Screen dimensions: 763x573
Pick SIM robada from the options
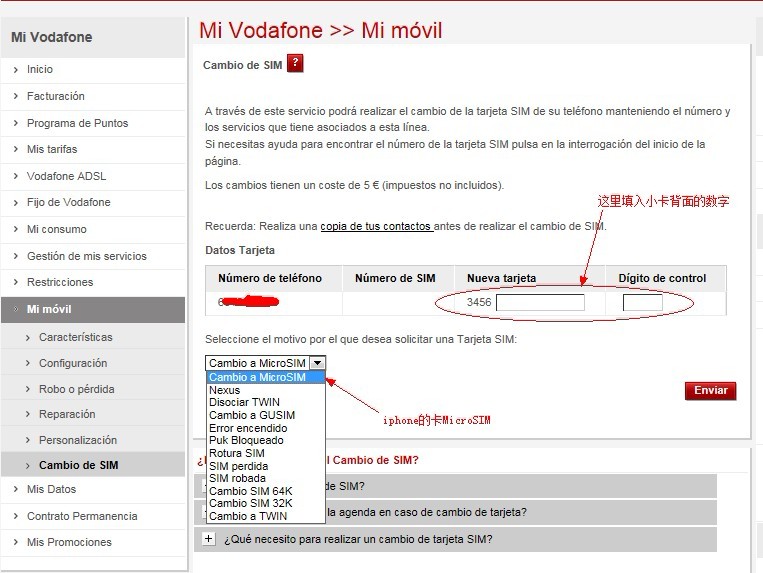[x=237, y=478]
